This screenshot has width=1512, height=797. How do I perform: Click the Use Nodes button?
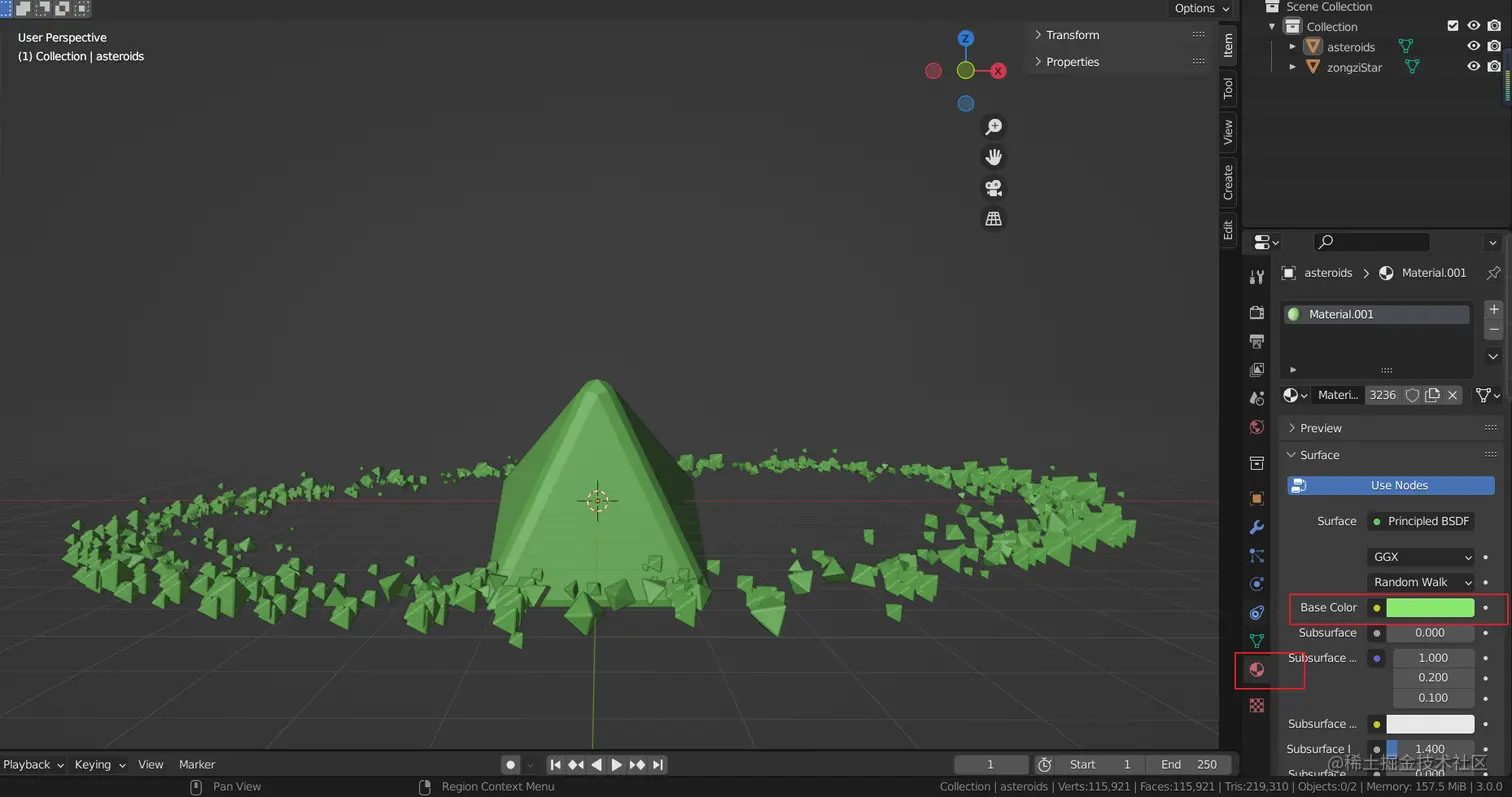pos(1391,485)
